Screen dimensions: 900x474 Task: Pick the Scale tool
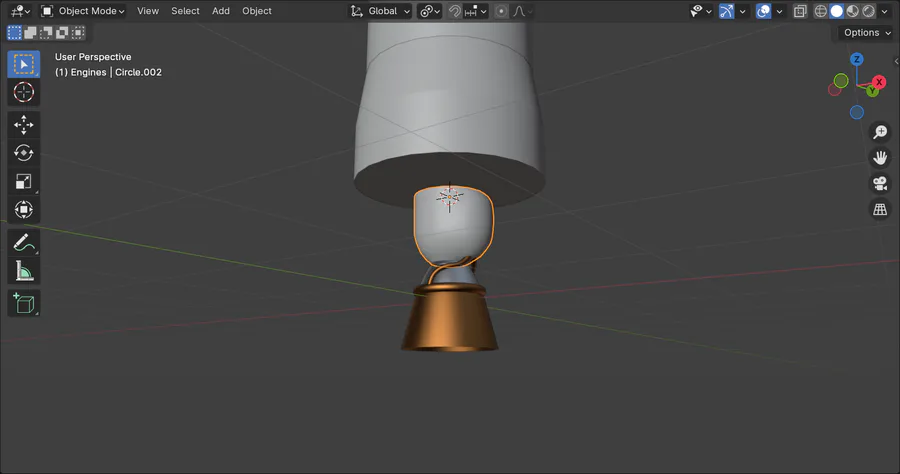tap(24, 181)
